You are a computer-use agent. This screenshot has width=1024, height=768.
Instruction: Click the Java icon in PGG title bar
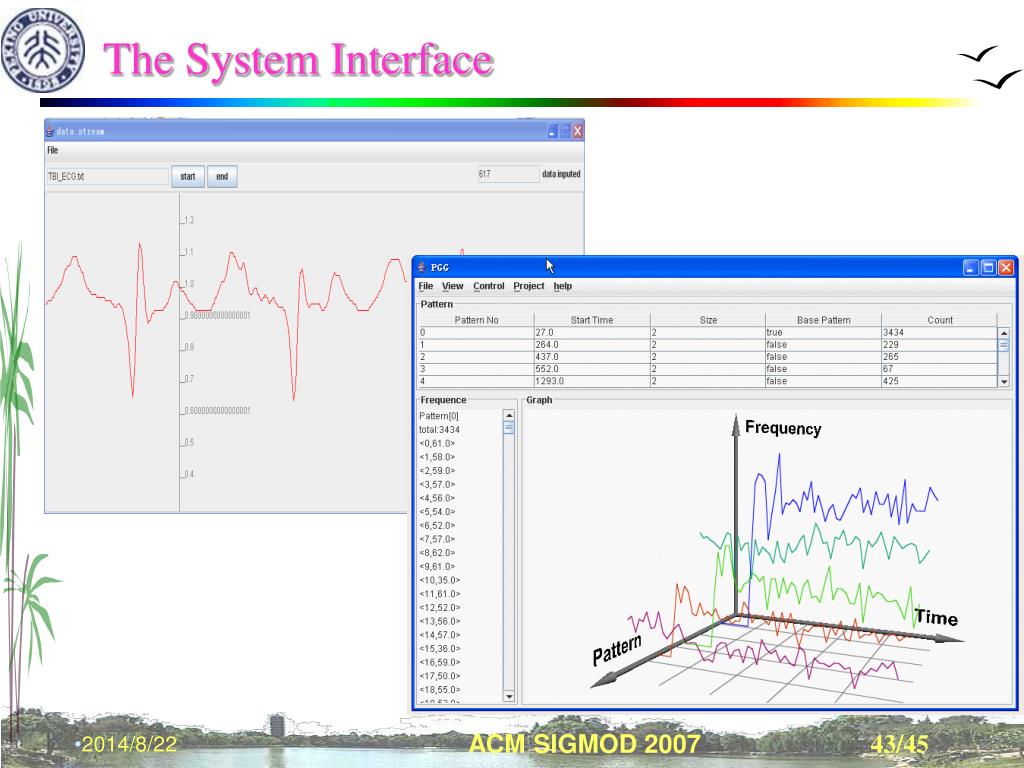pos(422,266)
